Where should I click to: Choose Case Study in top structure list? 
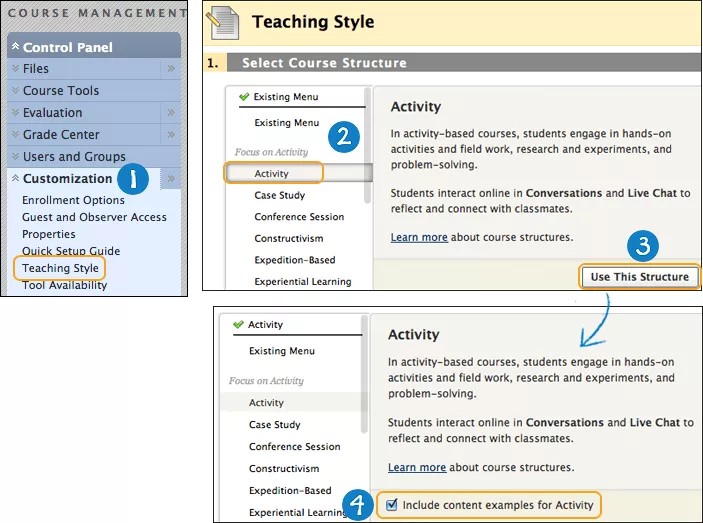(x=279, y=195)
